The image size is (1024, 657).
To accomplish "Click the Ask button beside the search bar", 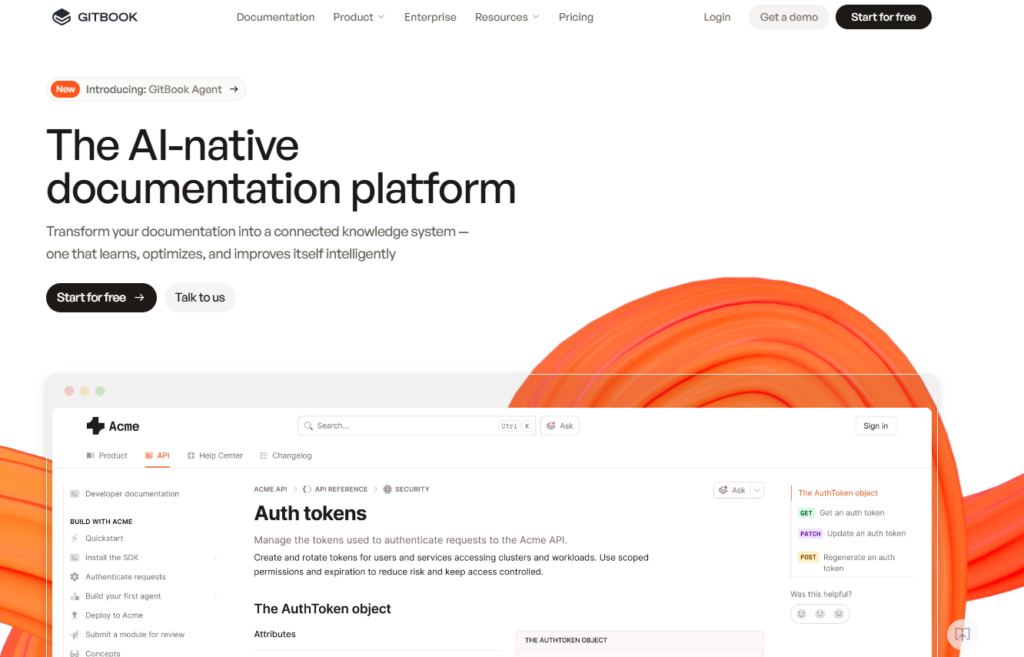I will [x=560, y=426].
